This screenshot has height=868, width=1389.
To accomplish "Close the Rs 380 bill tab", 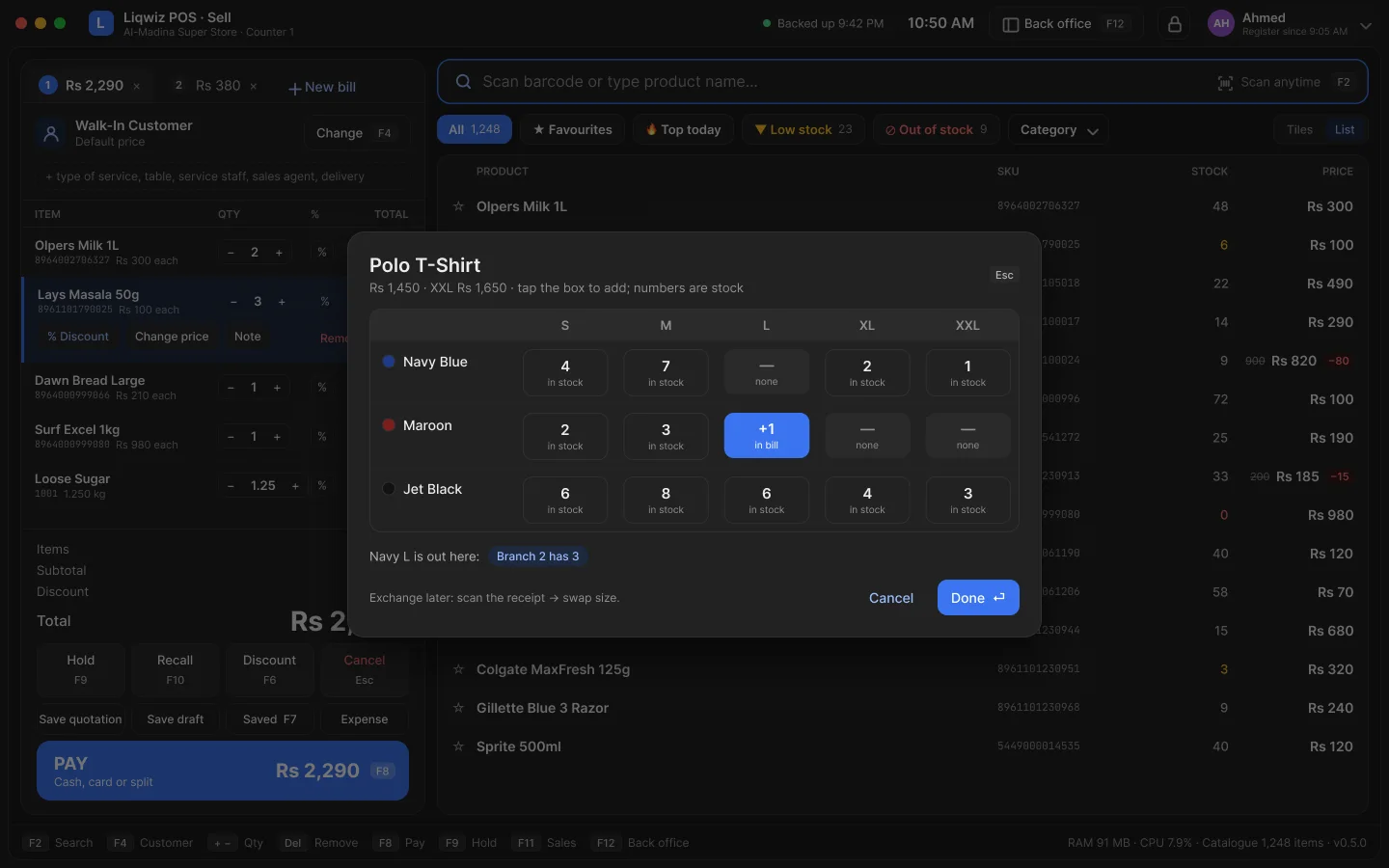I will 254,87.
